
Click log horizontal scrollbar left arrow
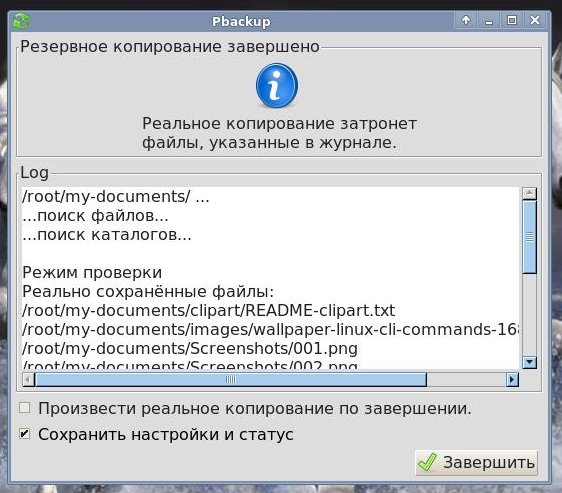click(28, 379)
